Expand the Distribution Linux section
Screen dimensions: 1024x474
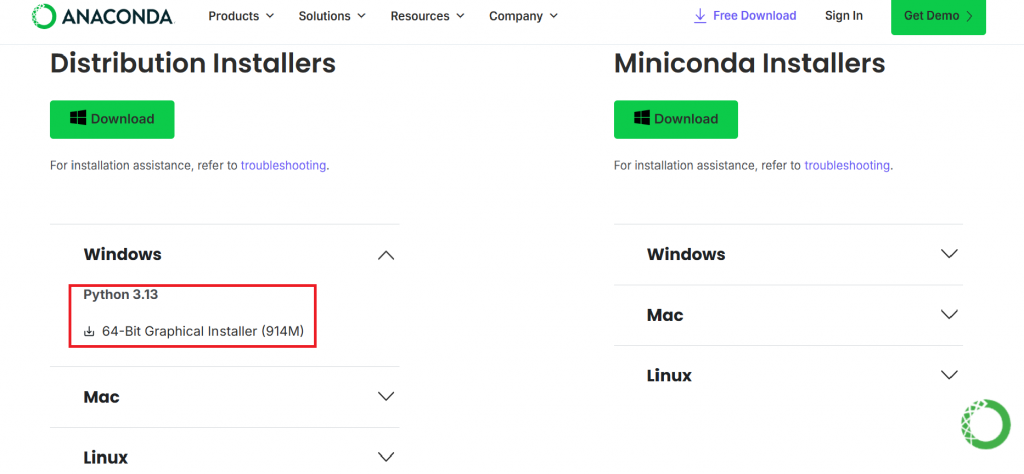tap(225, 456)
